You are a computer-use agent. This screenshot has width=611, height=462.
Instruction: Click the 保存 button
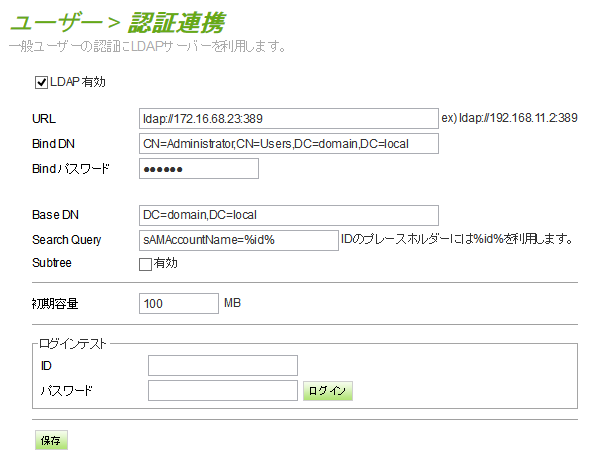coord(51,441)
